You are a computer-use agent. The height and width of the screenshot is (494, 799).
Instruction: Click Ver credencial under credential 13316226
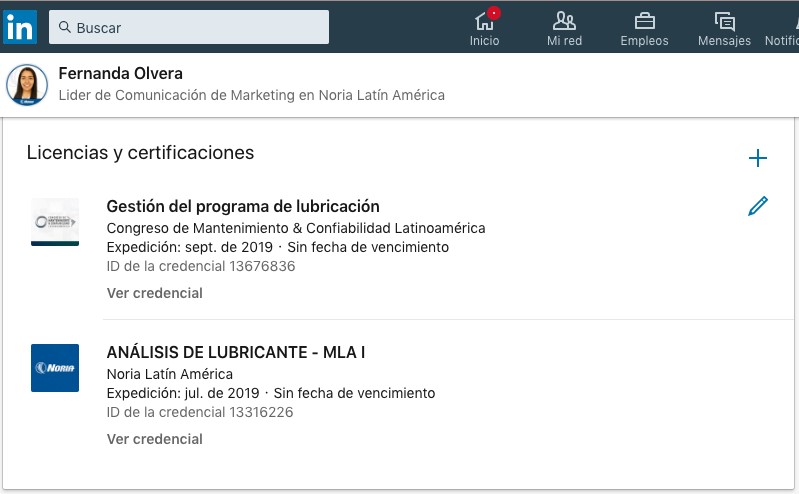[x=154, y=439]
